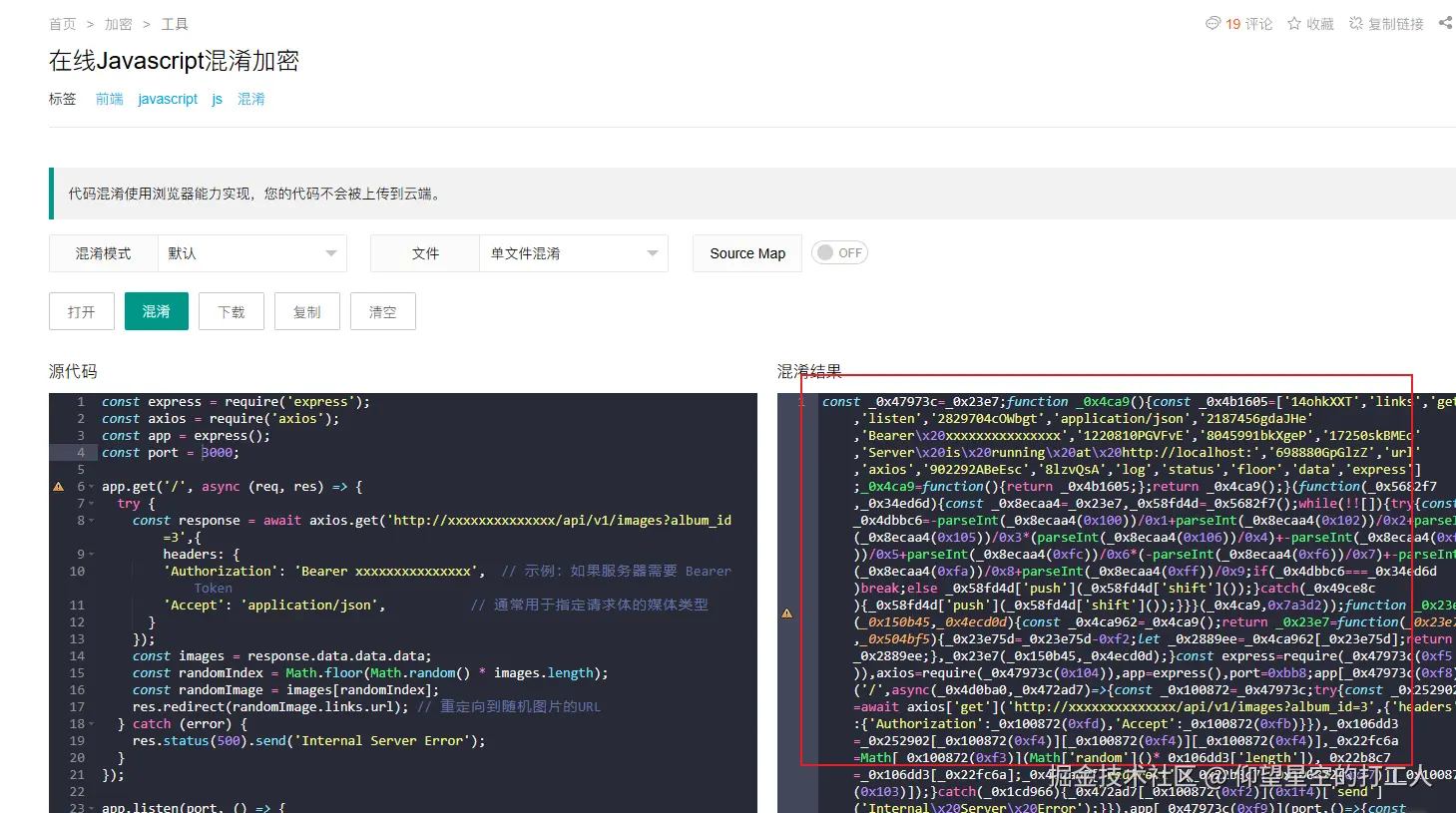Click the warning icon in the result editor gutter
The image size is (1456, 813).
(x=786, y=613)
